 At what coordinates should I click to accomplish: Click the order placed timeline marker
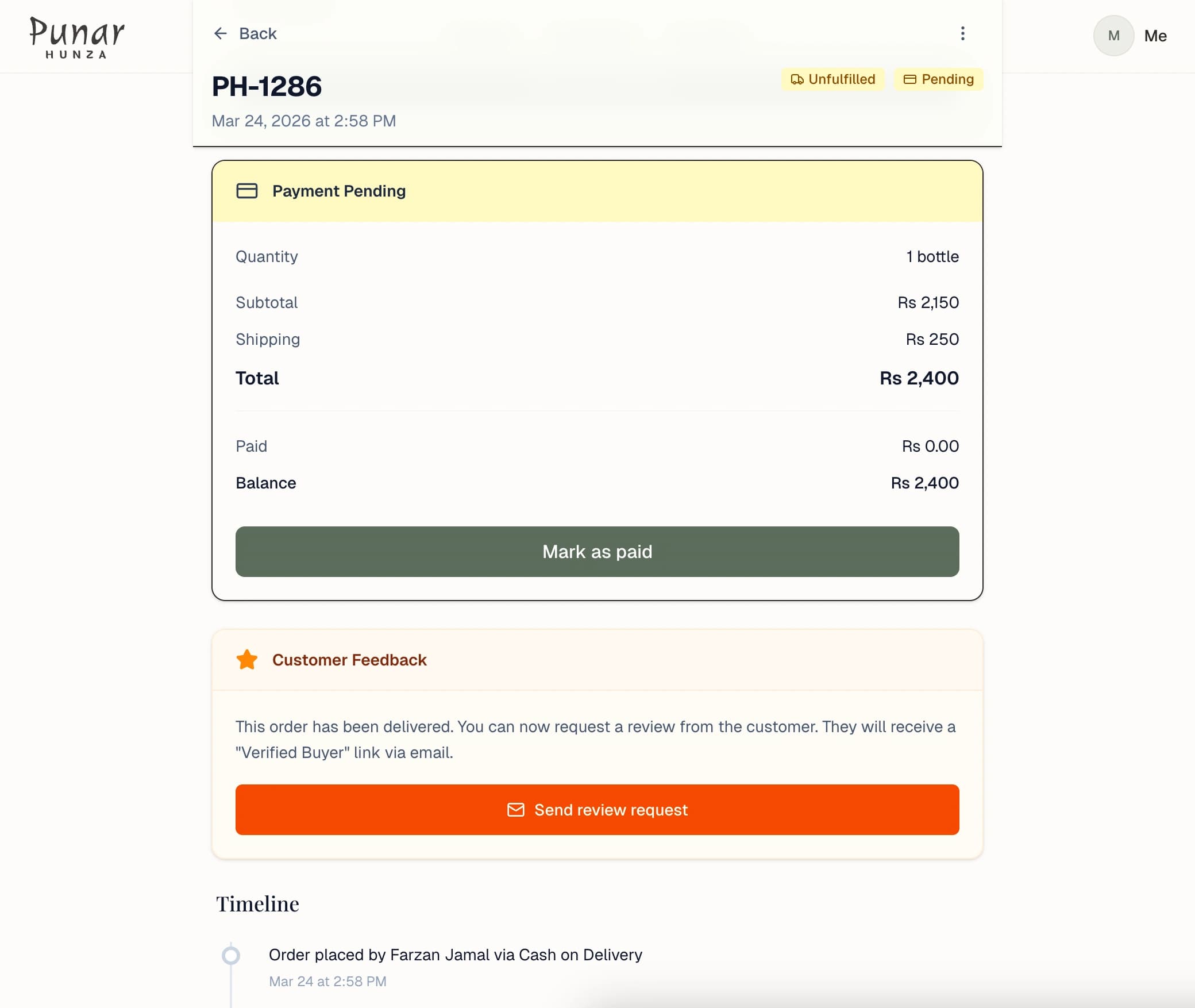[231, 955]
